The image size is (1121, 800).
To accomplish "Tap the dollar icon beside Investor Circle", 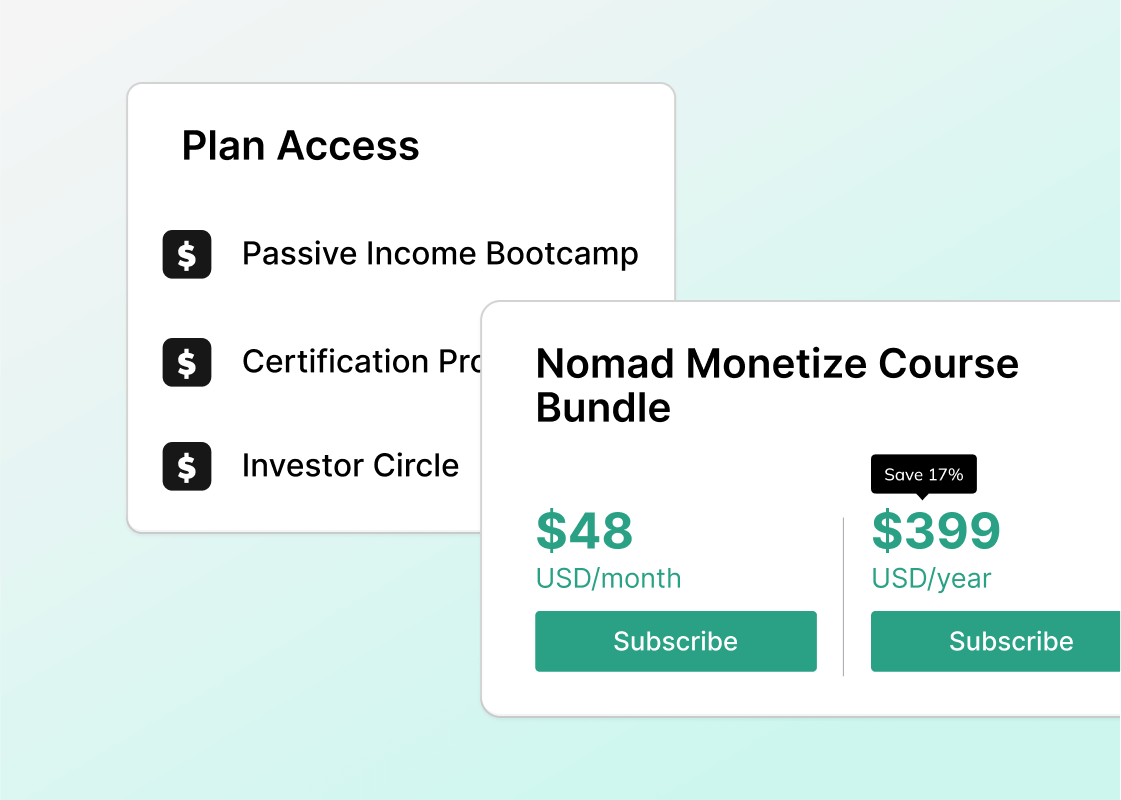I will pyautogui.click(x=187, y=466).
